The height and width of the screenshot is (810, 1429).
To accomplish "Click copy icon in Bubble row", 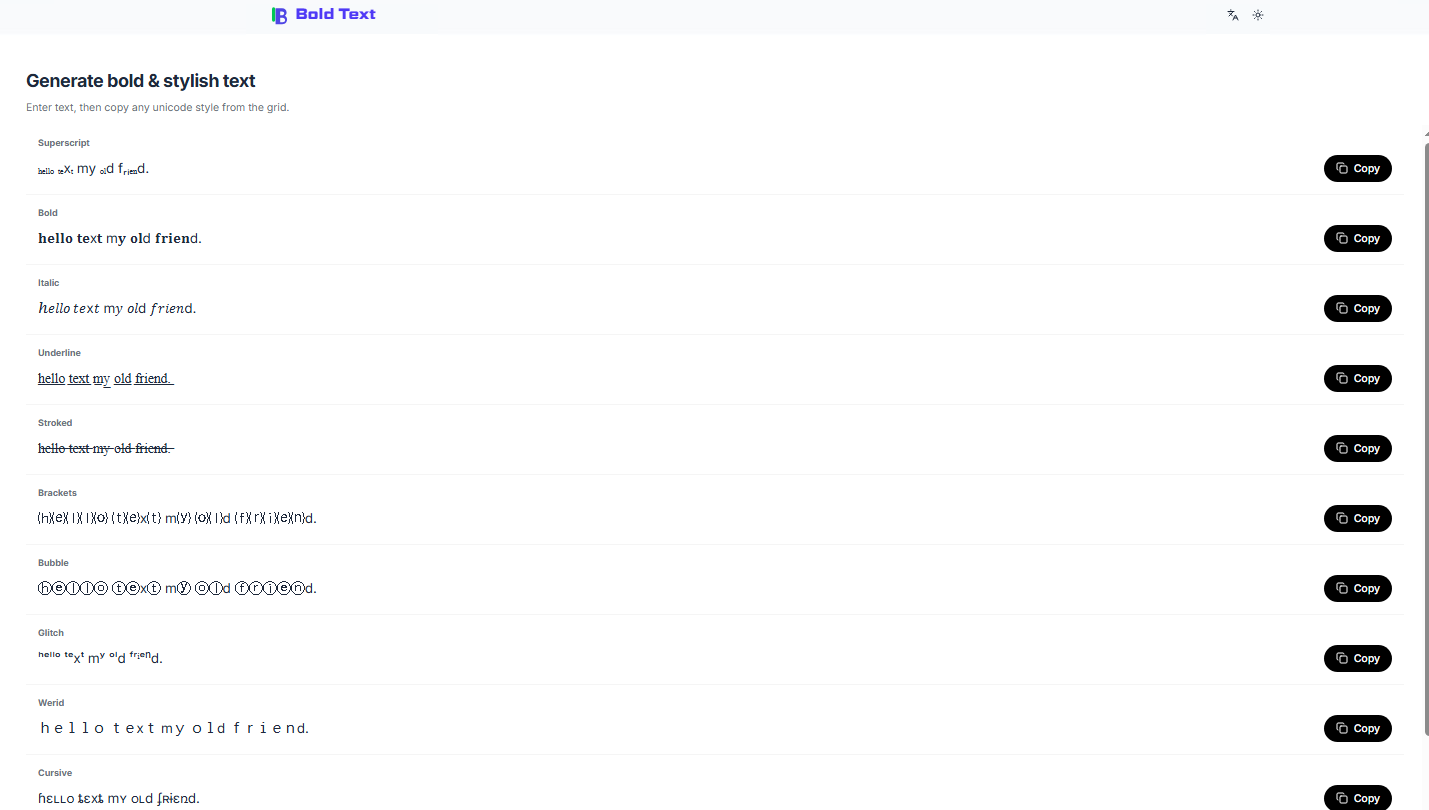I will [1342, 589].
